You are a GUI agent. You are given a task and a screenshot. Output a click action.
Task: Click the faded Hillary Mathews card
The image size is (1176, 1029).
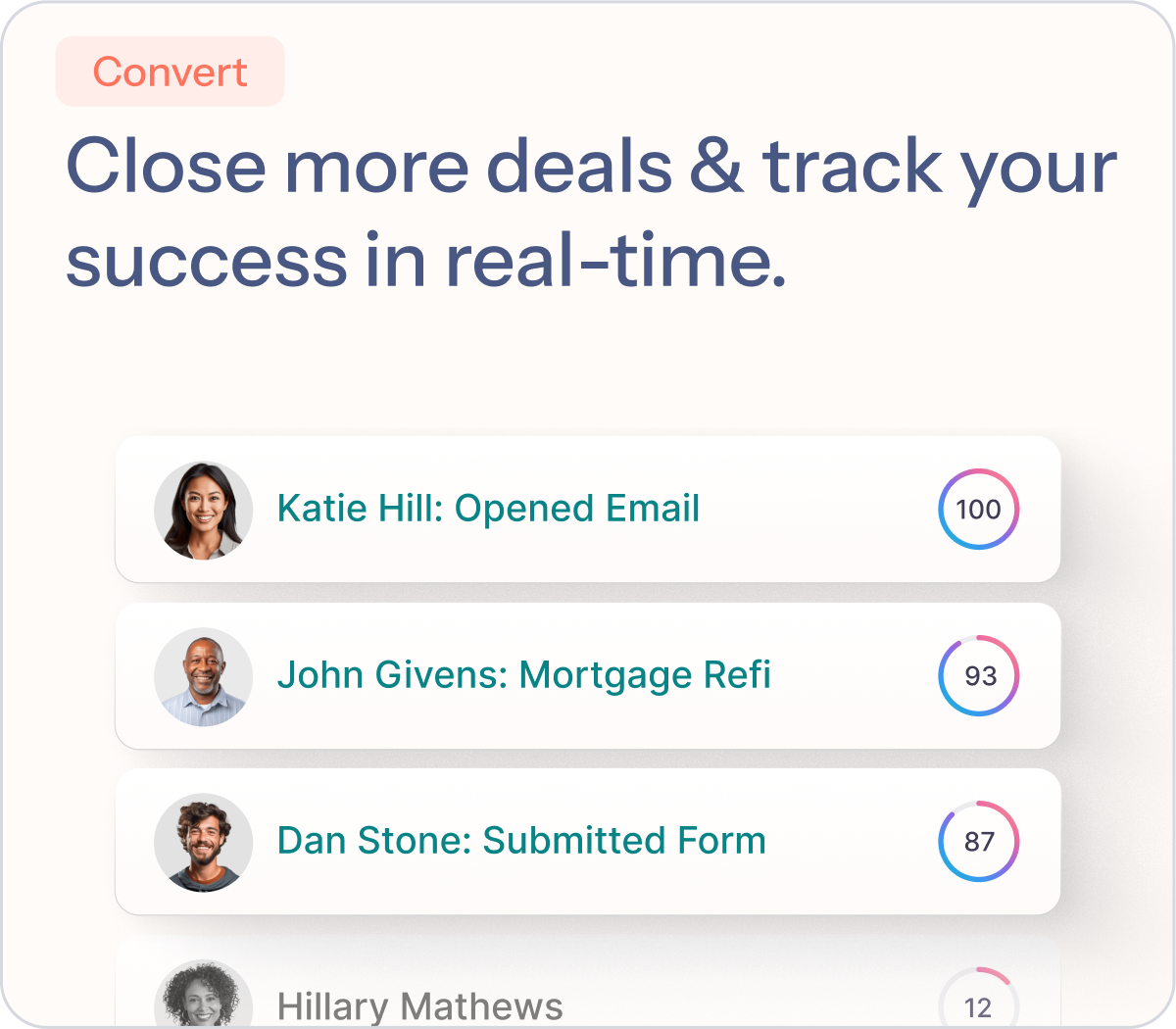pyautogui.click(x=588, y=982)
